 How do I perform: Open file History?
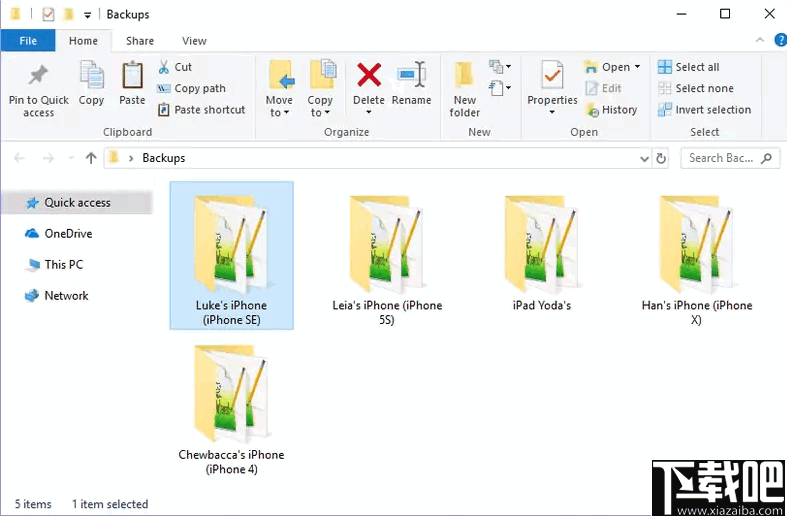611,110
